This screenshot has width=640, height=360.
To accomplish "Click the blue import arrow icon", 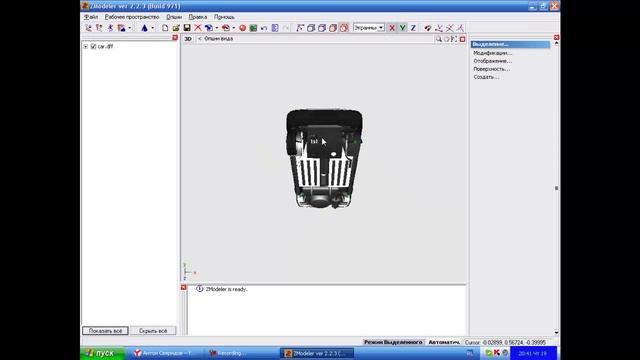I will tap(209, 28).
